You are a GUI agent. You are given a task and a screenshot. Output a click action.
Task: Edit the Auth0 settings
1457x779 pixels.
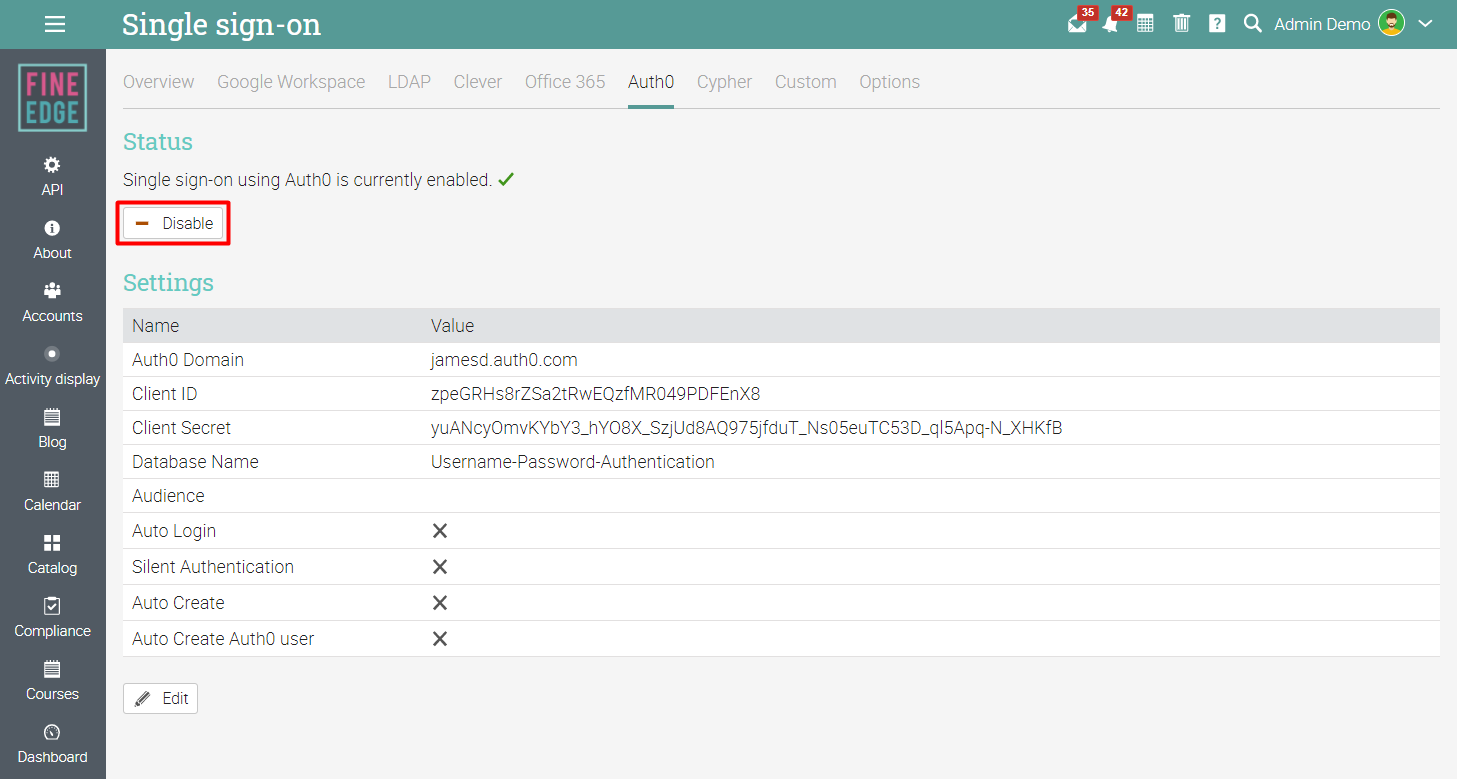(x=160, y=698)
